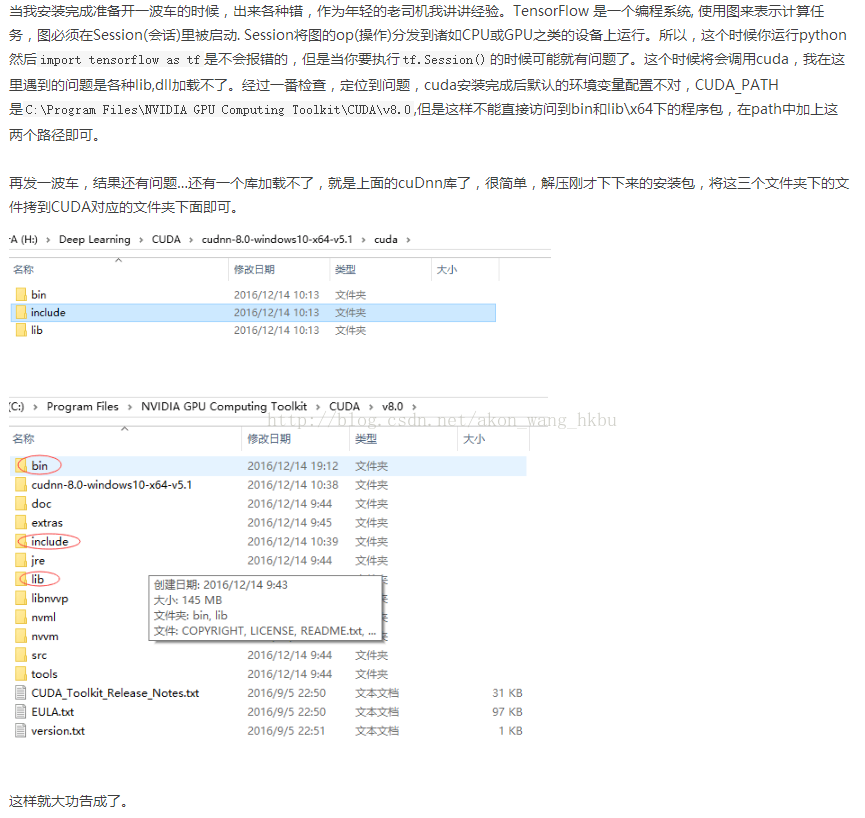Select the CUDA_Toolkit_Release_Notes.txt file name
The image size is (865, 818).
(115, 693)
